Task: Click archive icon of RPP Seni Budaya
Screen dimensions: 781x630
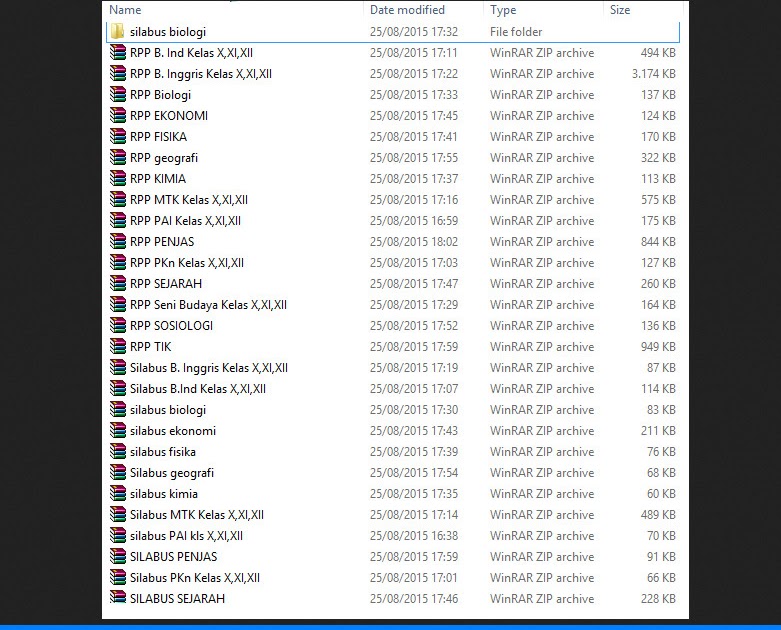Action: click(118, 304)
